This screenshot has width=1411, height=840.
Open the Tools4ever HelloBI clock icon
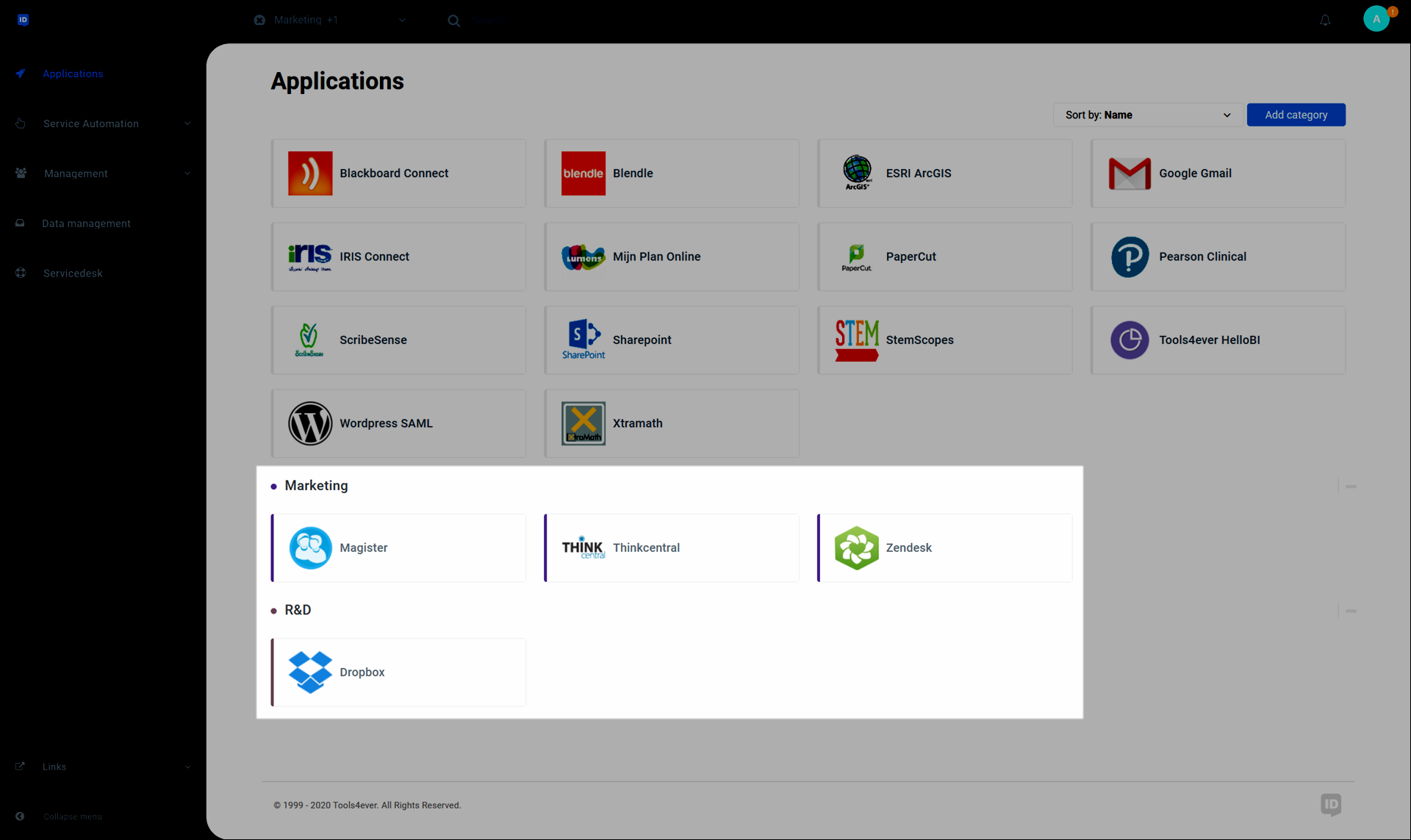click(x=1130, y=340)
